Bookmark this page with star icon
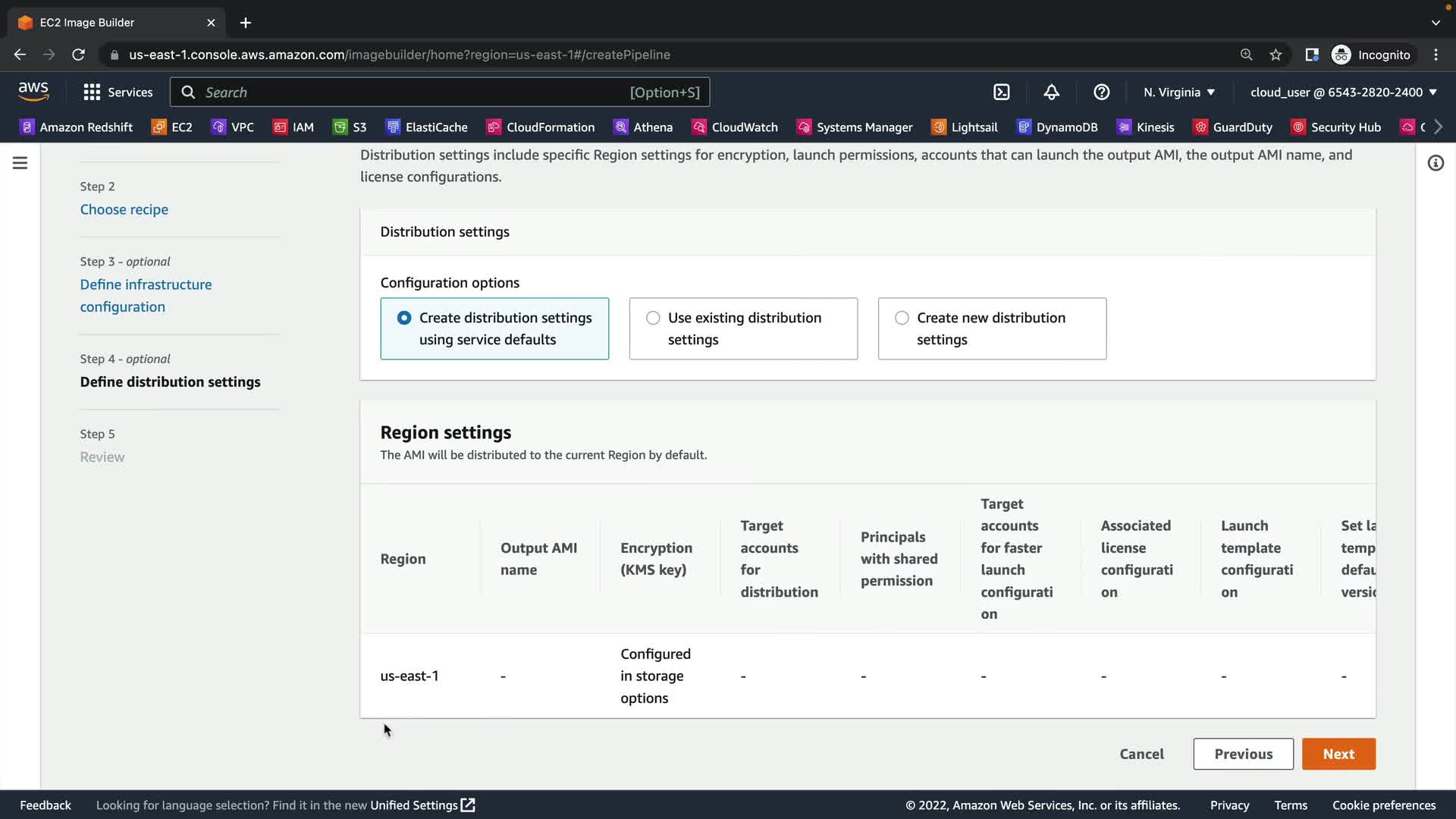 click(1276, 55)
